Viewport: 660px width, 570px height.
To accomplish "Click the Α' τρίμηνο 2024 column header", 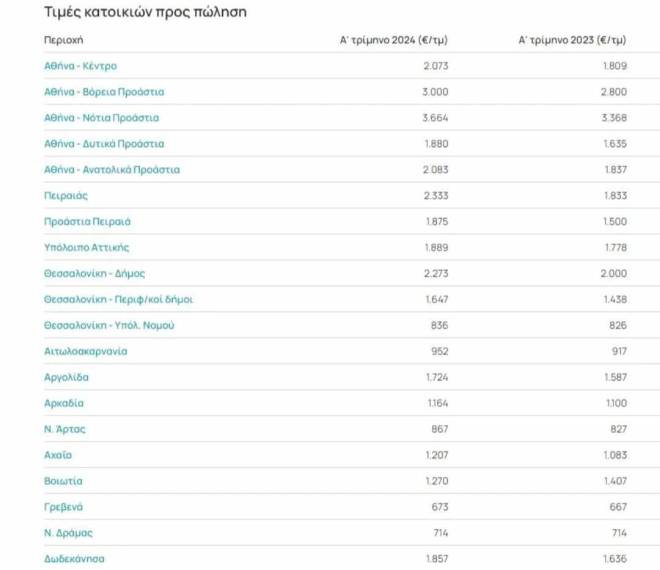I will (394, 40).
